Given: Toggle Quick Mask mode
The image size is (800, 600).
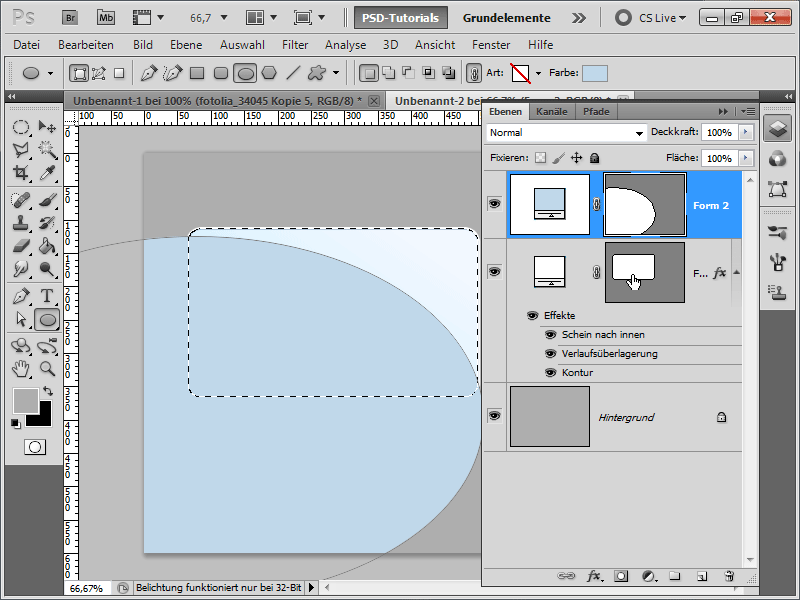Looking at the screenshot, I should click(x=35, y=447).
